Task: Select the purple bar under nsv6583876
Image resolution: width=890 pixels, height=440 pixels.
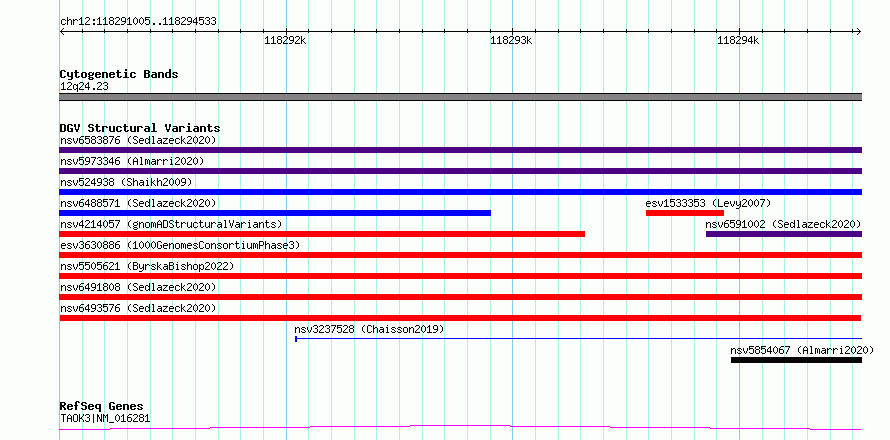Action: [x=460, y=150]
